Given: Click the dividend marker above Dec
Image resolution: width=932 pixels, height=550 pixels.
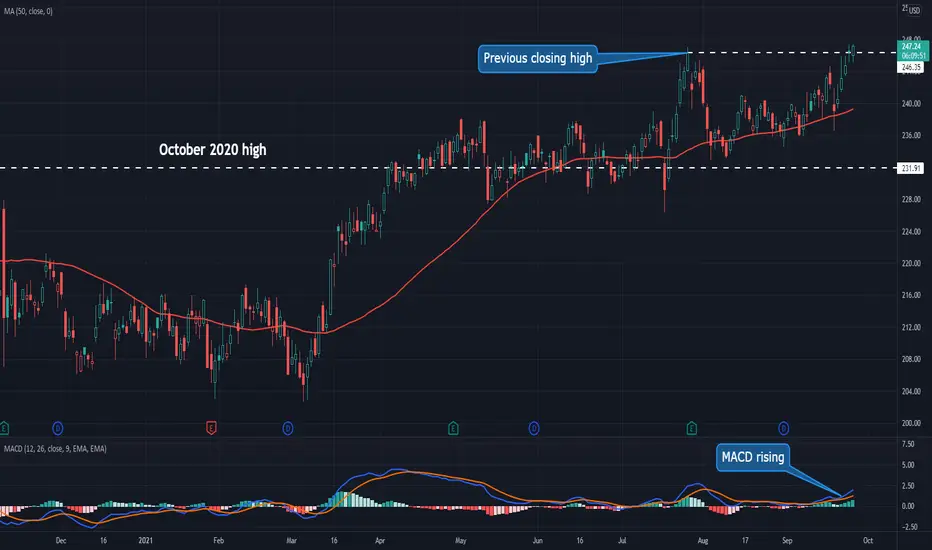Looking at the screenshot, I should coord(58,428).
